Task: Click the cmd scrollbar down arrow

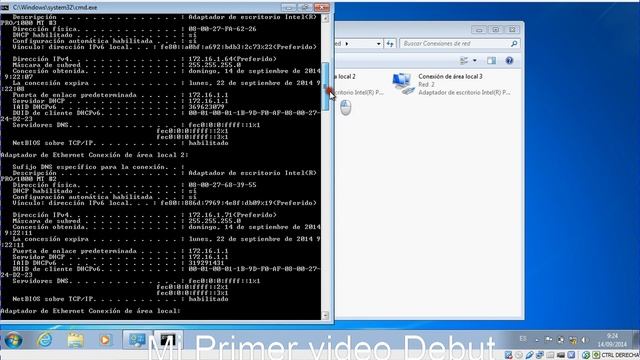Action: point(325,315)
